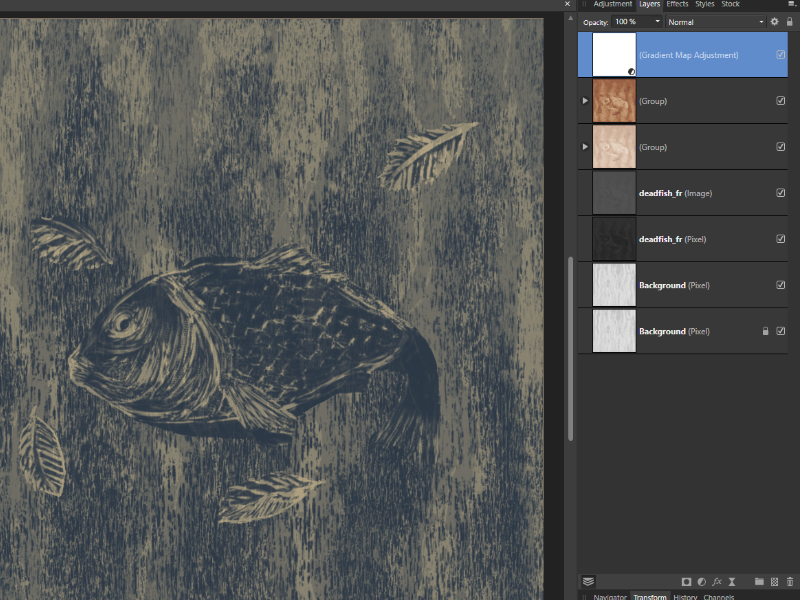Open Live Filters hourglass icon

[x=732, y=582]
